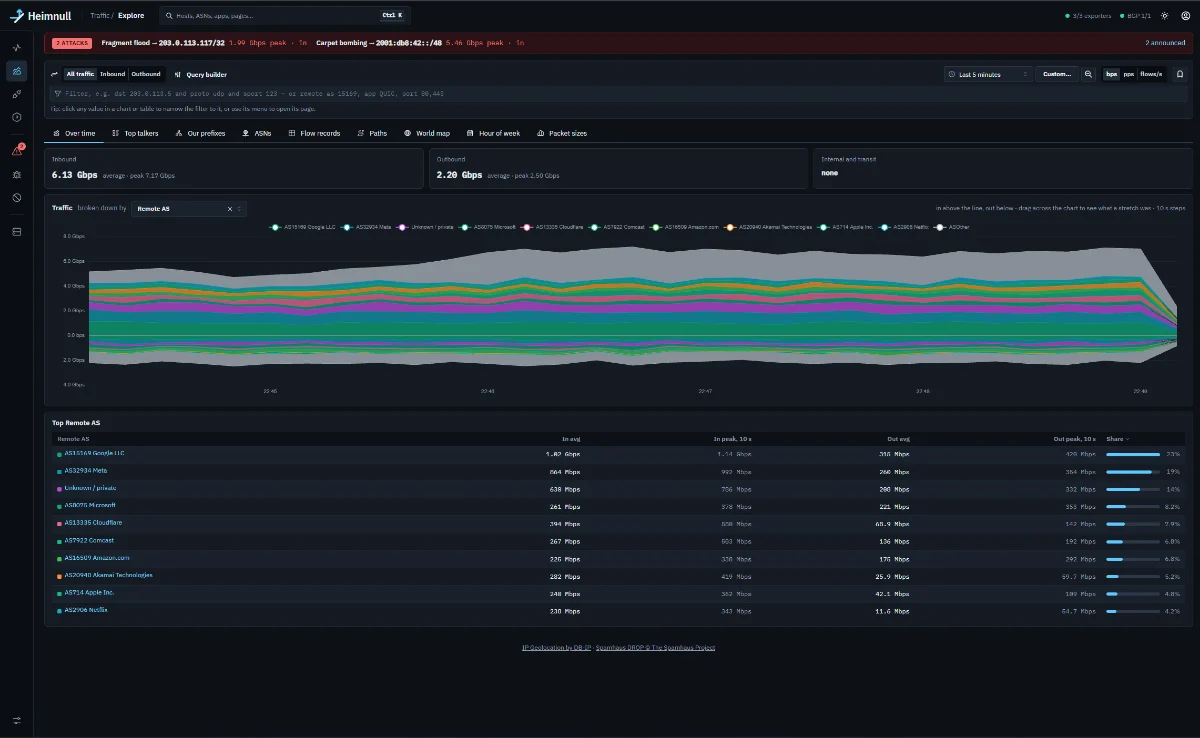The height and width of the screenshot is (738, 1200).
Task: Open AS13335 Cloudflare table row
Action: [x=618, y=523]
